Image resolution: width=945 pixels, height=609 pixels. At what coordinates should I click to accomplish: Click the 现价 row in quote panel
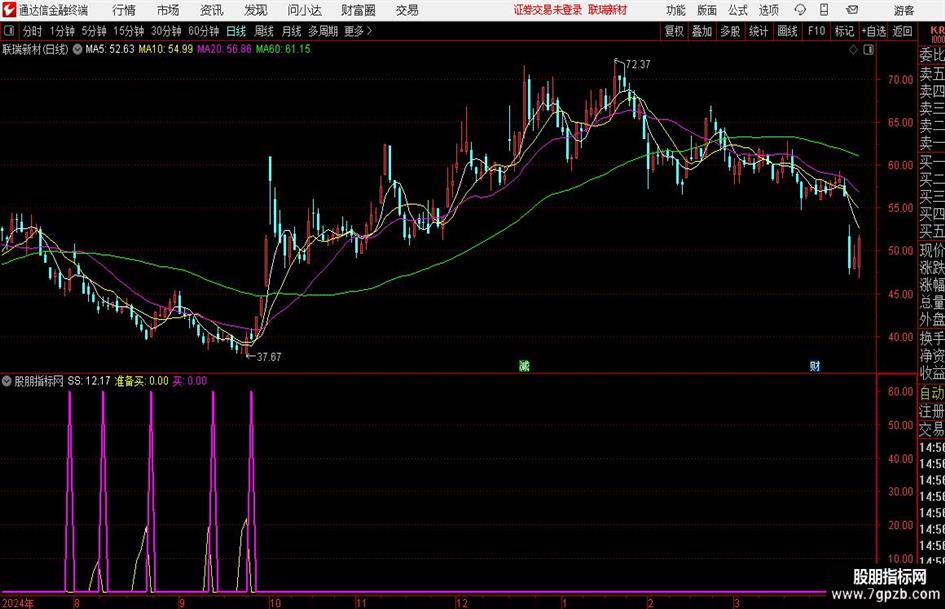(932, 250)
